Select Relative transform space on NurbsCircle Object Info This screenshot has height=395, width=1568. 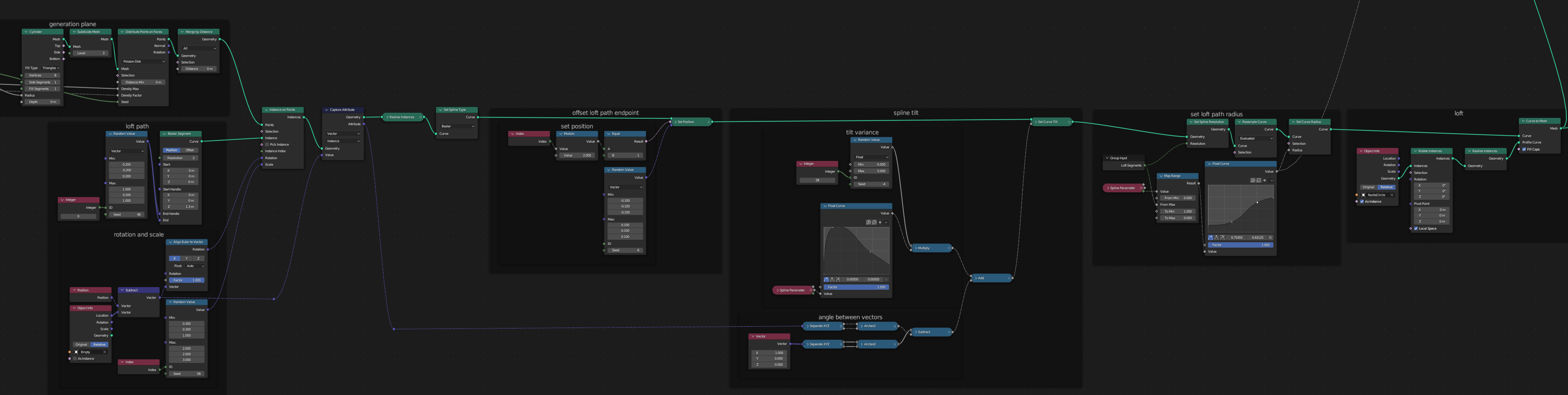pos(1387,187)
